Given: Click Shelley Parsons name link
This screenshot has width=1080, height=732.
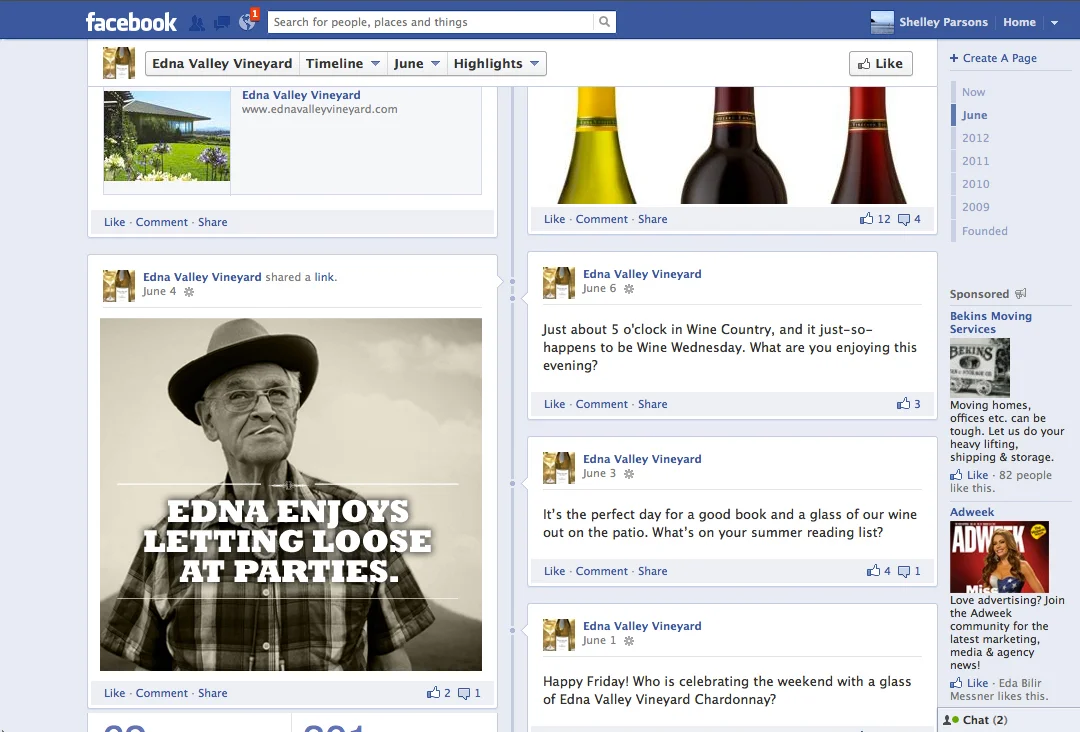Looking at the screenshot, I should 943,22.
